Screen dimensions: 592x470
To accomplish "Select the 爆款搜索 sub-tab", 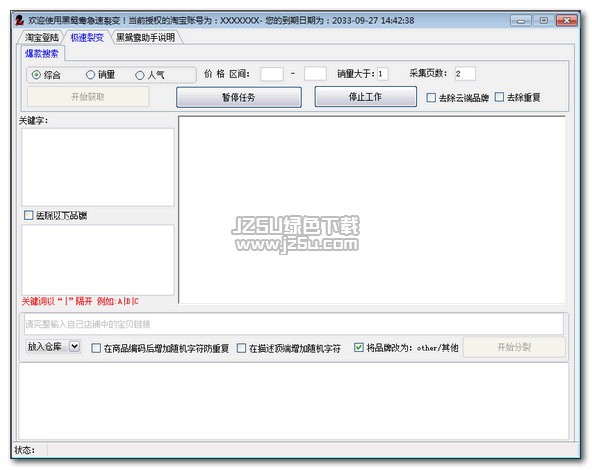I will (42, 54).
